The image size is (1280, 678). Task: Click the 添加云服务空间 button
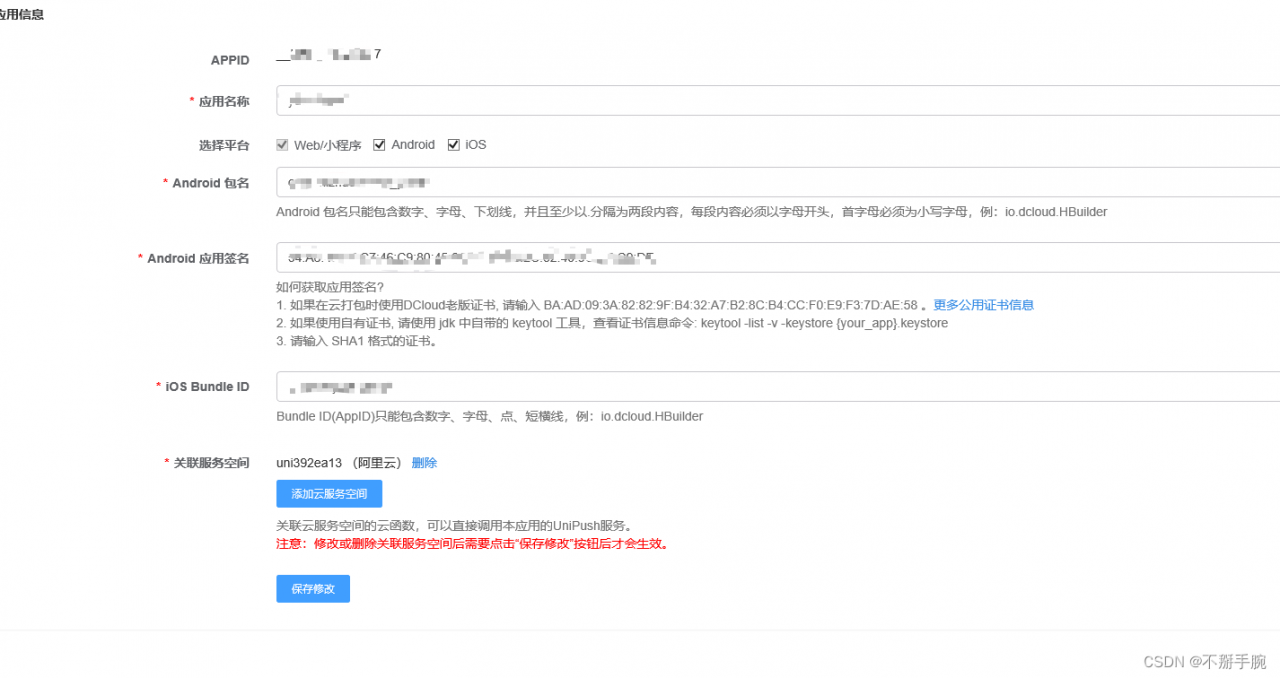point(328,493)
